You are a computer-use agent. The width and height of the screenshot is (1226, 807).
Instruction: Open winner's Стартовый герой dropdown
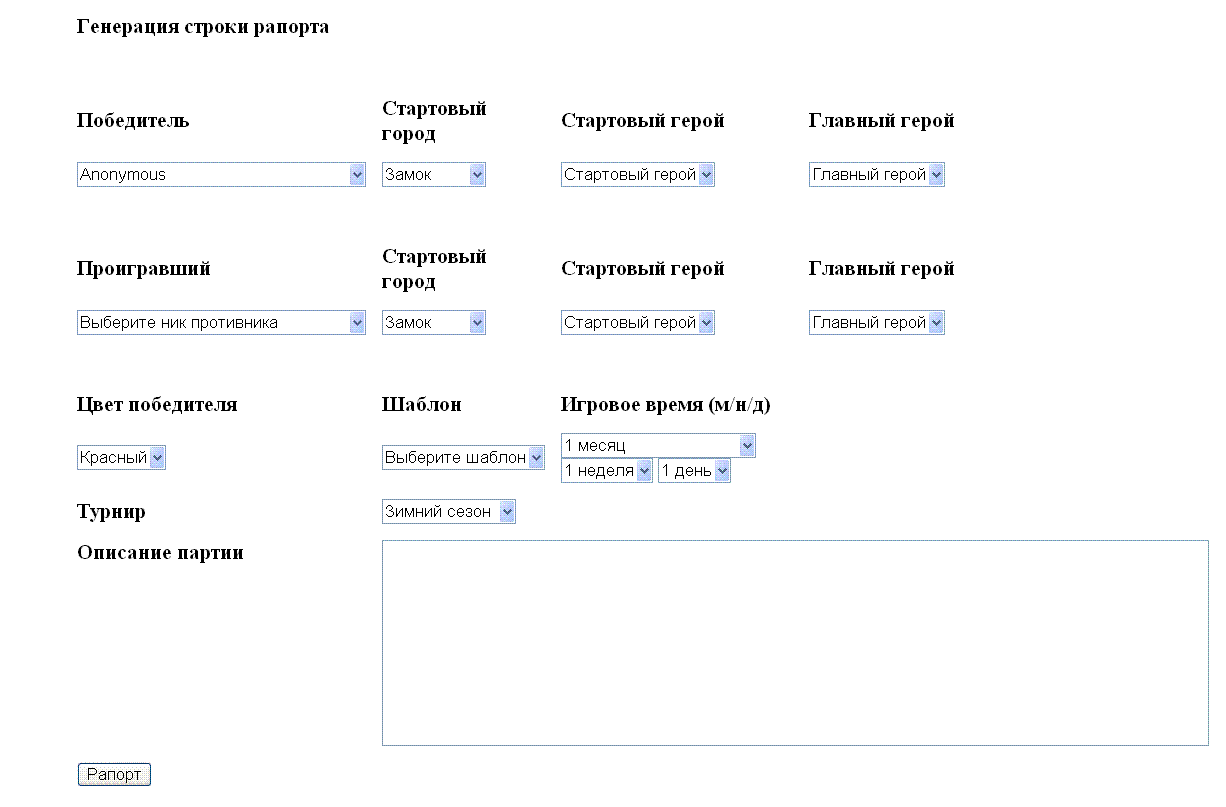pos(637,175)
